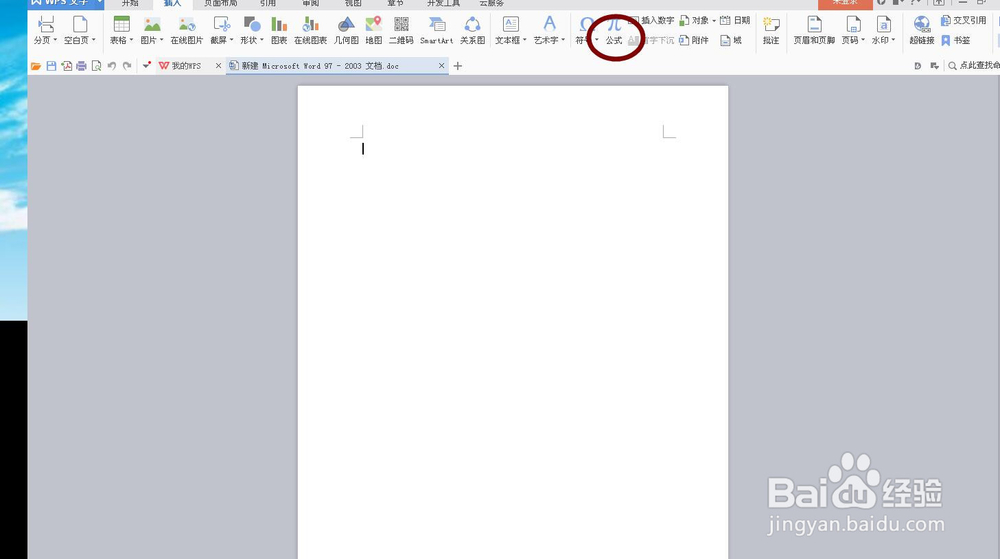Click the 点此查找命令 command search box
This screenshot has height=559, width=1000.
point(974,66)
